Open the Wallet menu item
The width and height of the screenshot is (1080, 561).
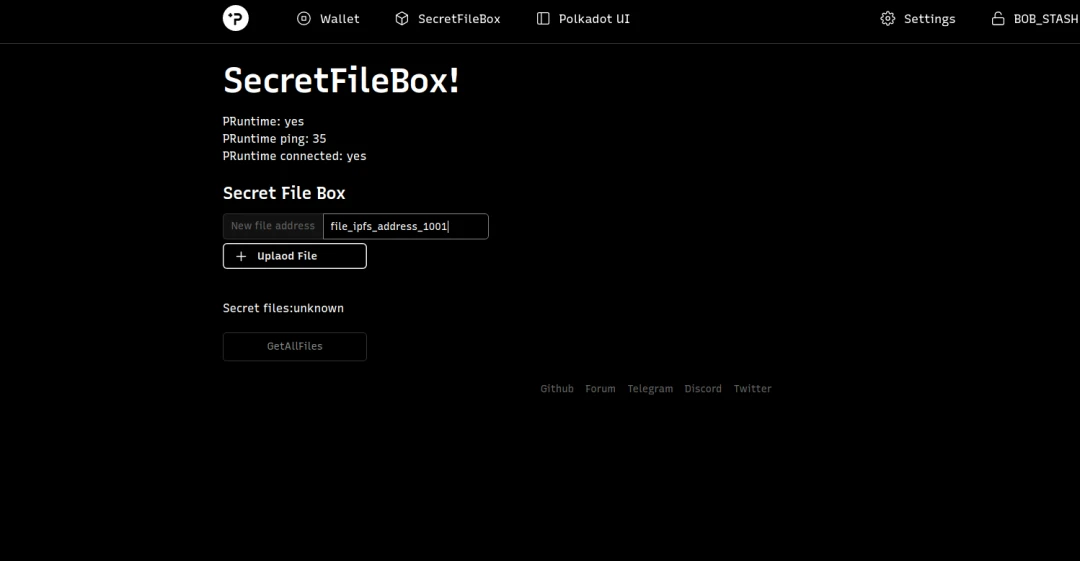[340, 19]
